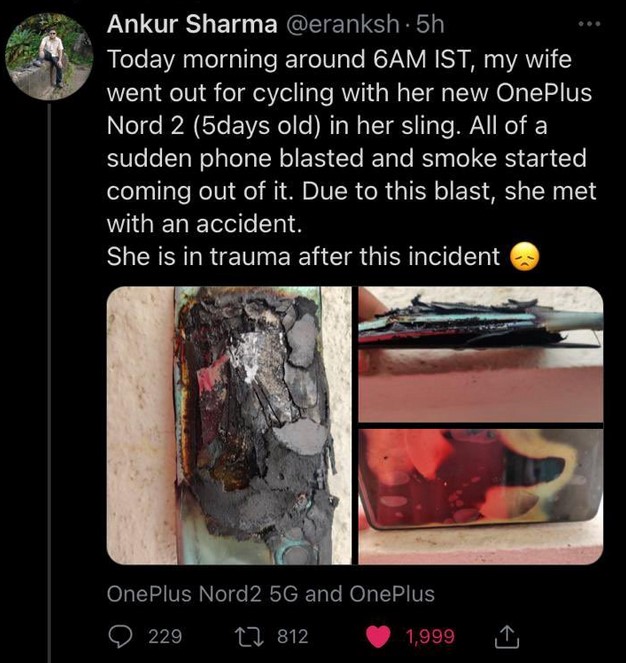This screenshot has width=626, height=663.
Task: View the 1,999 likes count
Action: (430, 636)
